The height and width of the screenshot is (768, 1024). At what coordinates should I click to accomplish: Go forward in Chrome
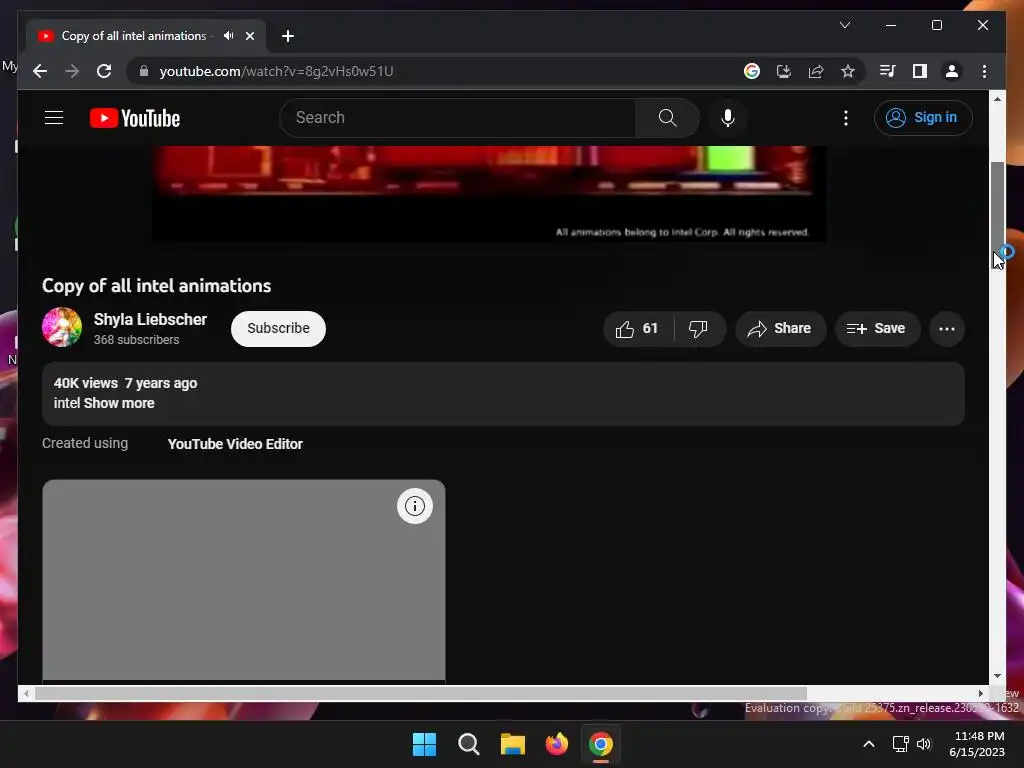pyautogui.click(x=72, y=71)
